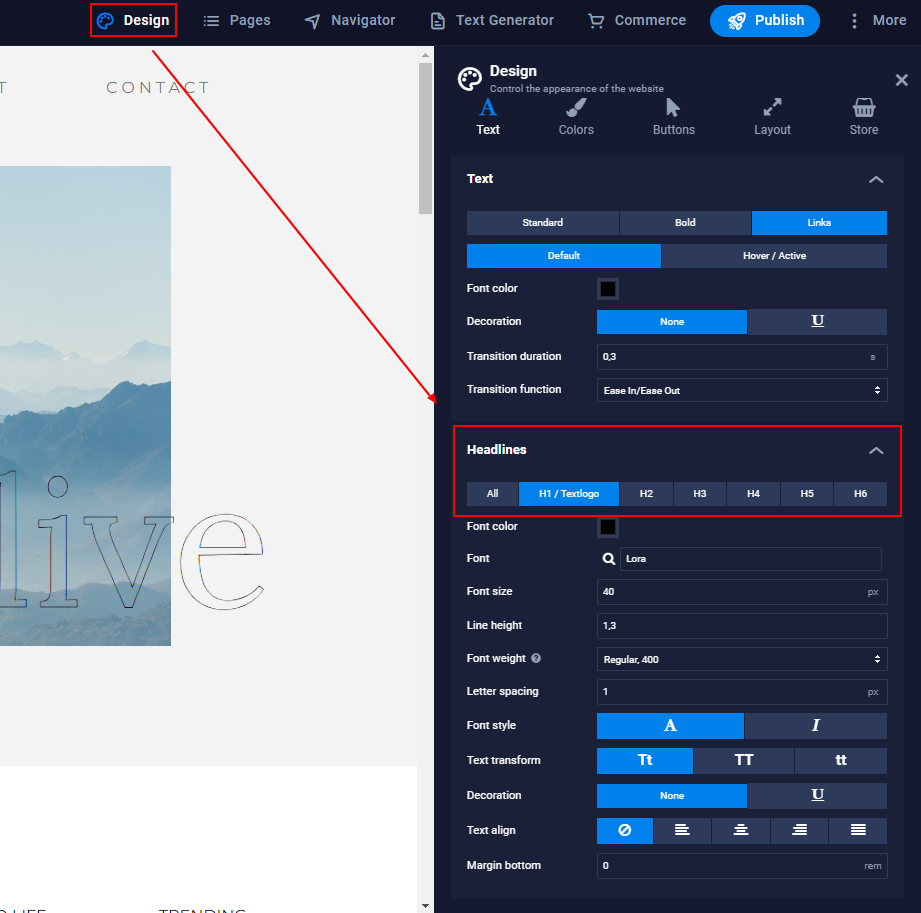Select the Hover / Active link state
Image resolution: width=921 pixels, height=913 pixels.
point(774,256)
